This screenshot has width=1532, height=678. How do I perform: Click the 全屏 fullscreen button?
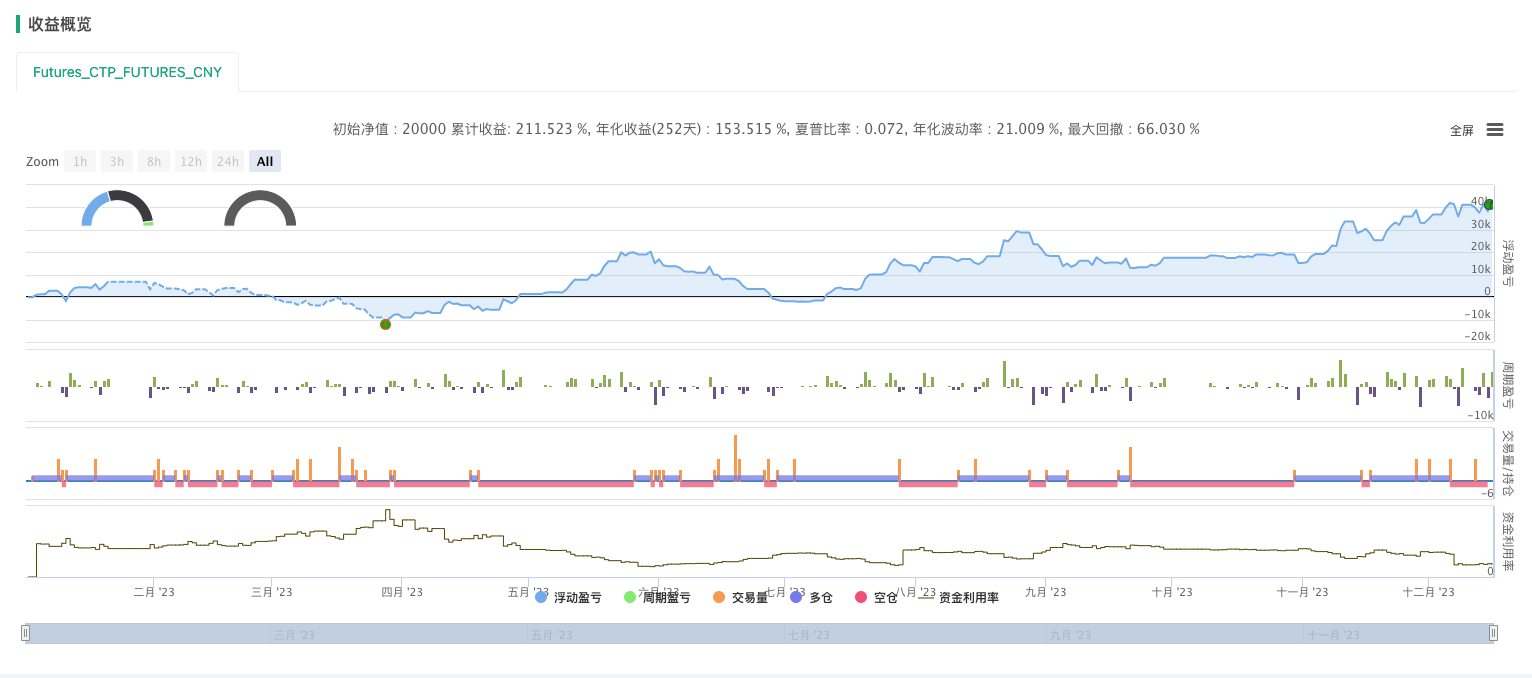[x=1462, y=129]
